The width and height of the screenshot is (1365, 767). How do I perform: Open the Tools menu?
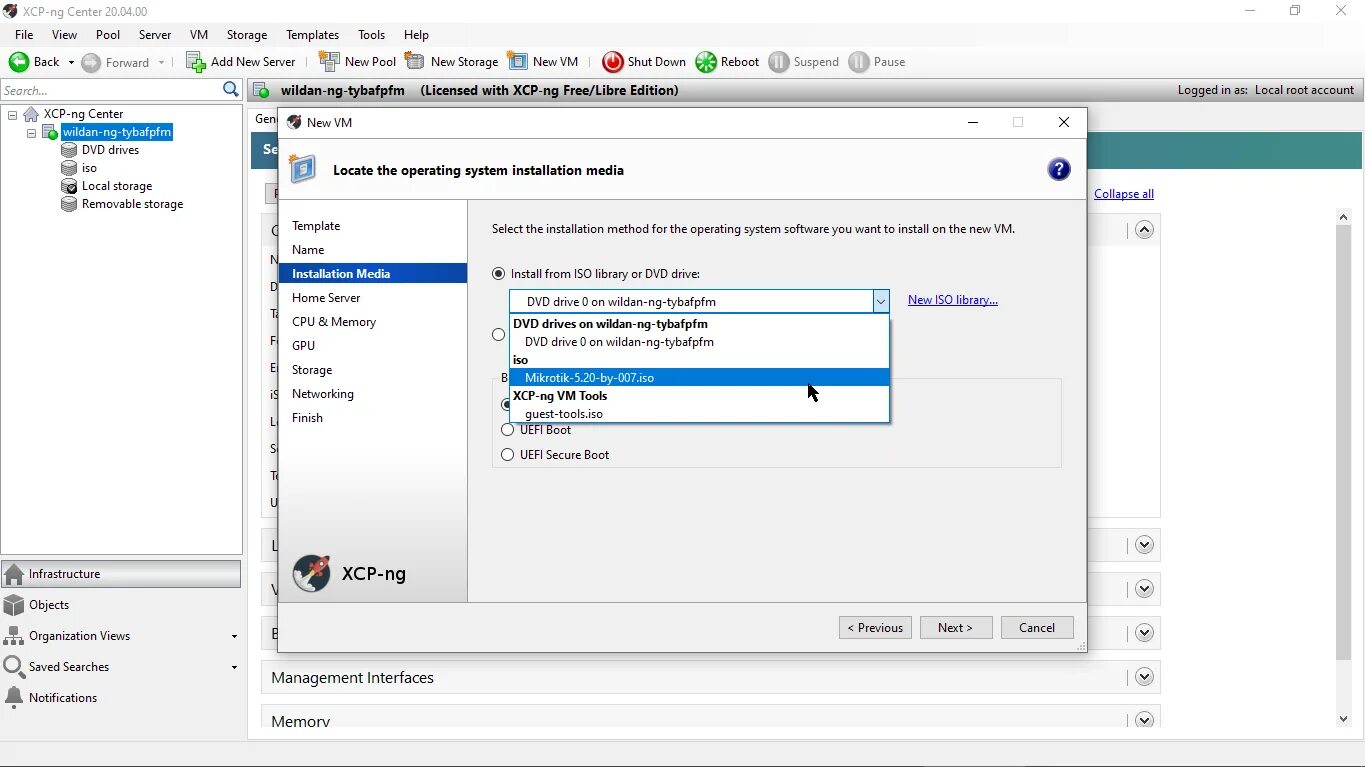371,35
